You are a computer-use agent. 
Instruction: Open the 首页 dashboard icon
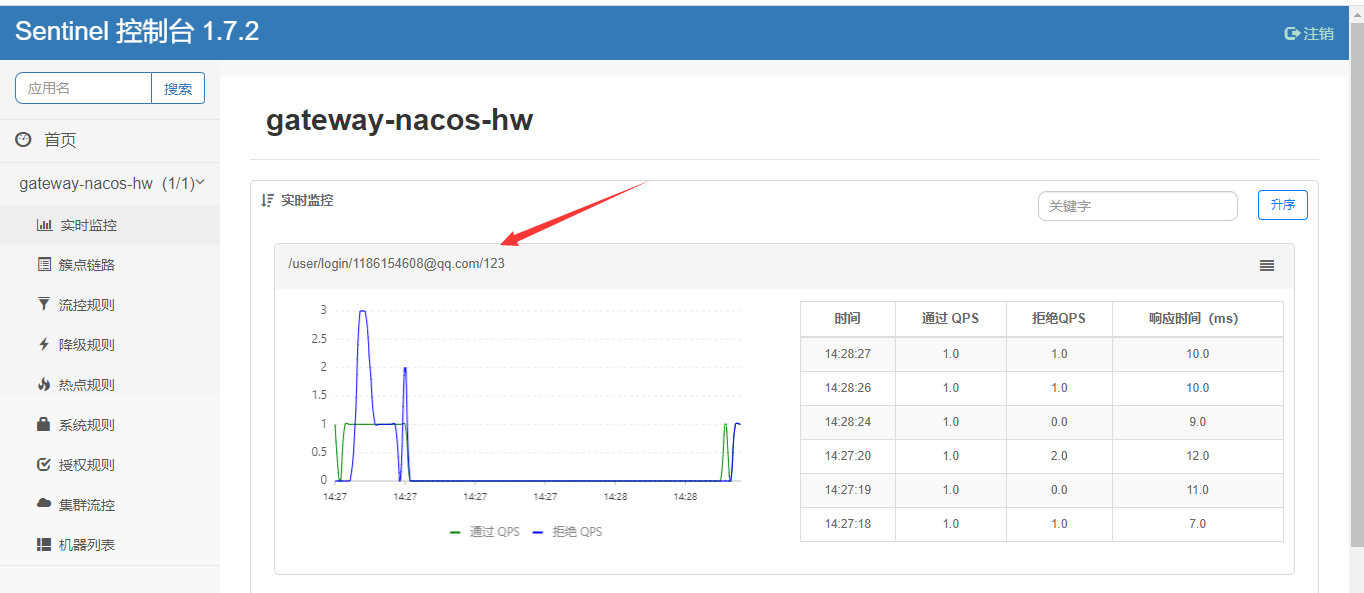point(23,139)
